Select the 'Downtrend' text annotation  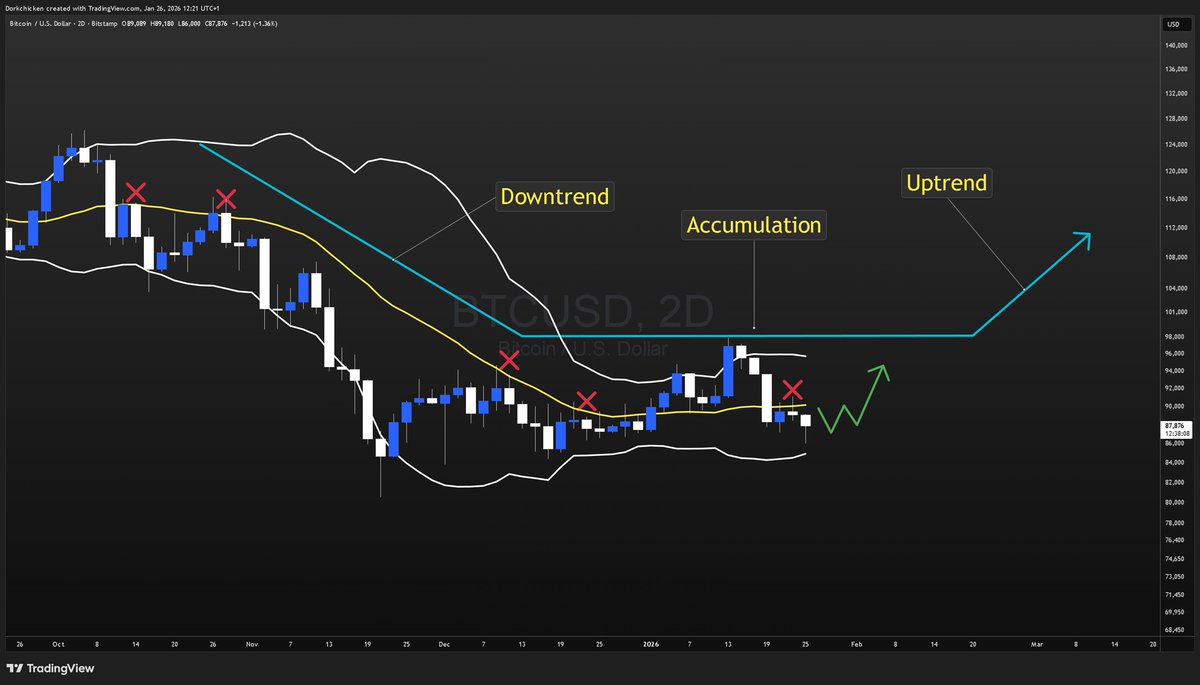[x=555, y=196]
